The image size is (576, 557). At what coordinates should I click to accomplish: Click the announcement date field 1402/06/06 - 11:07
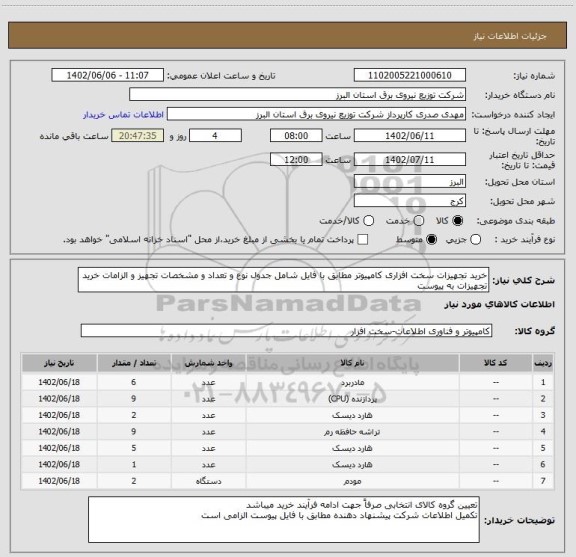click(108, 75)
